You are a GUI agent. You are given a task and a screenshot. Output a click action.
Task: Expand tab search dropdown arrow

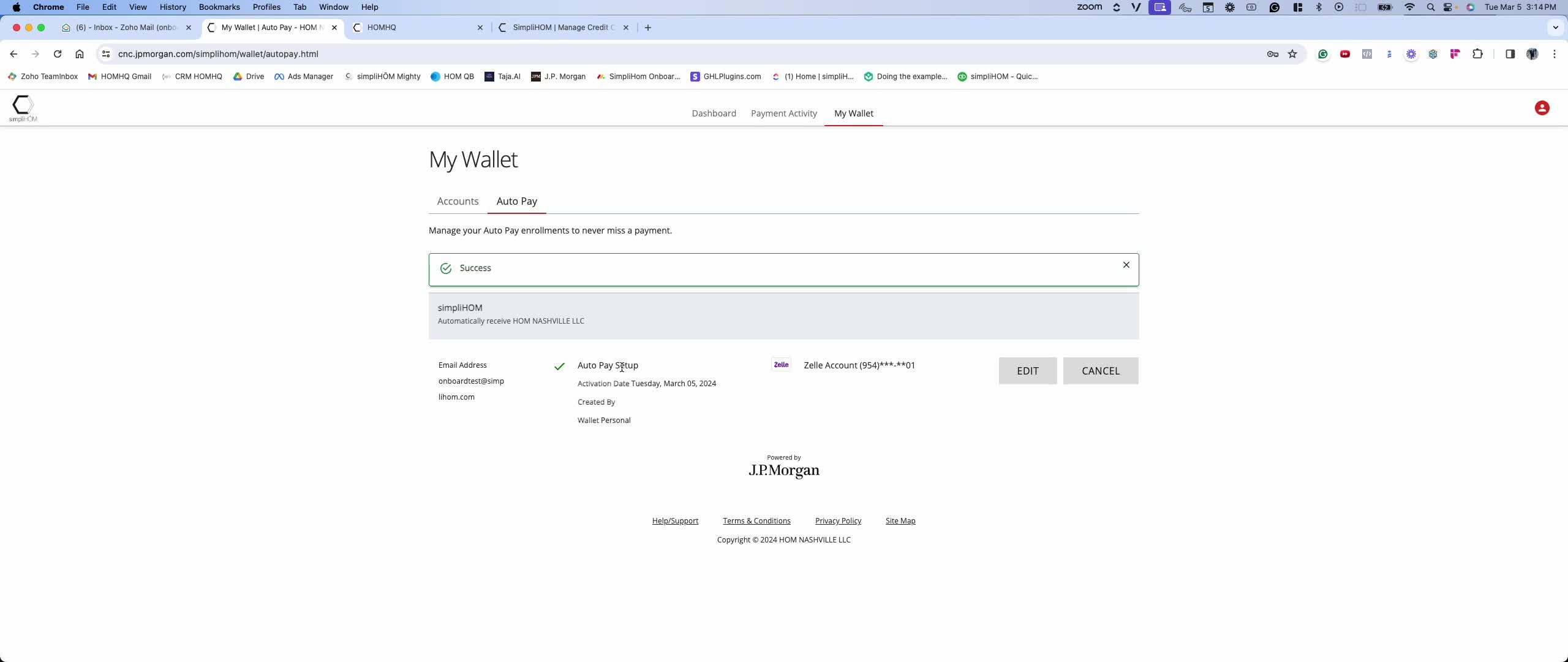(1555, 27)
